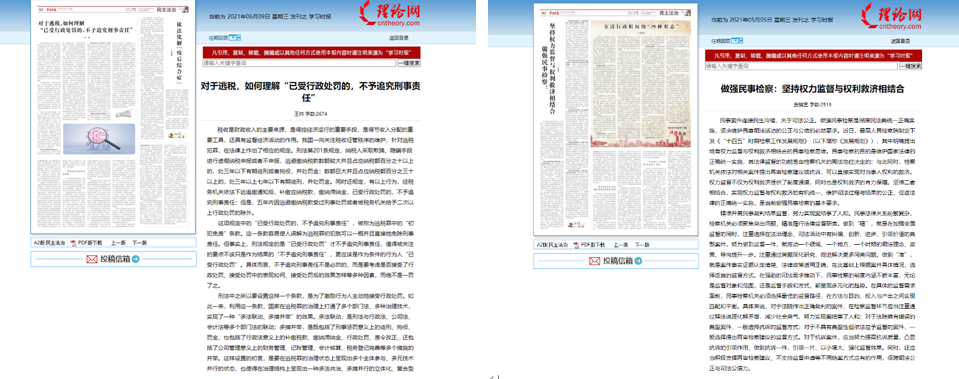Click the 一键搜索 button on the June 9 page
The image size is (959, 379).
409,63
